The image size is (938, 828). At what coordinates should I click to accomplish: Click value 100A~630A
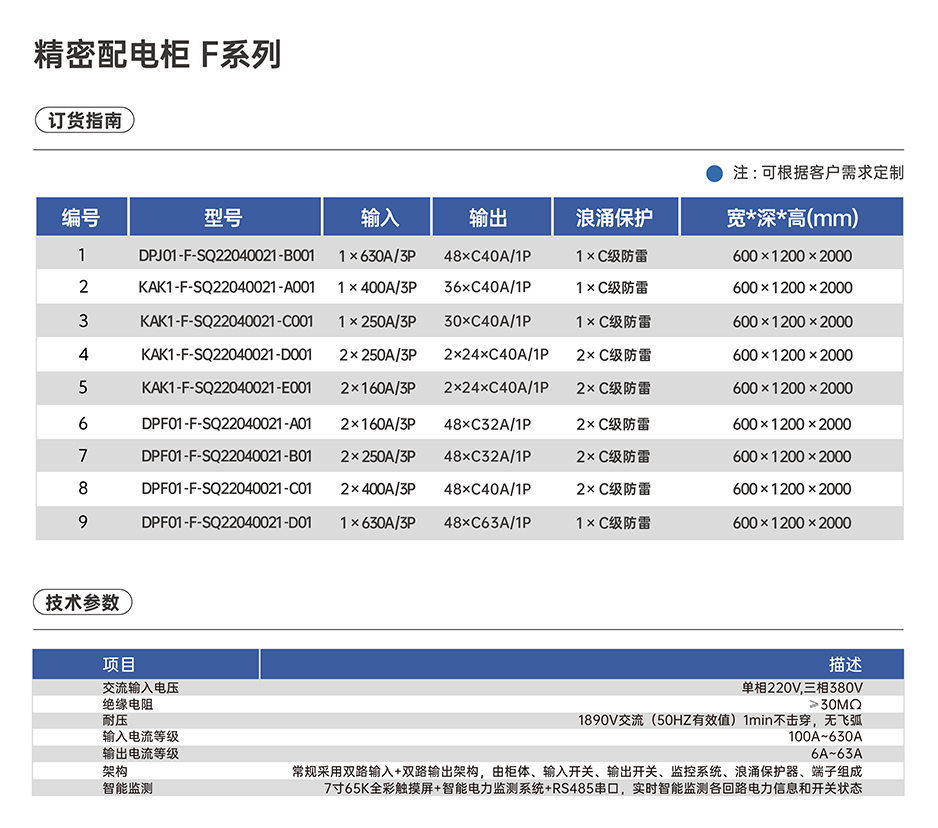(x=826, y=736)
